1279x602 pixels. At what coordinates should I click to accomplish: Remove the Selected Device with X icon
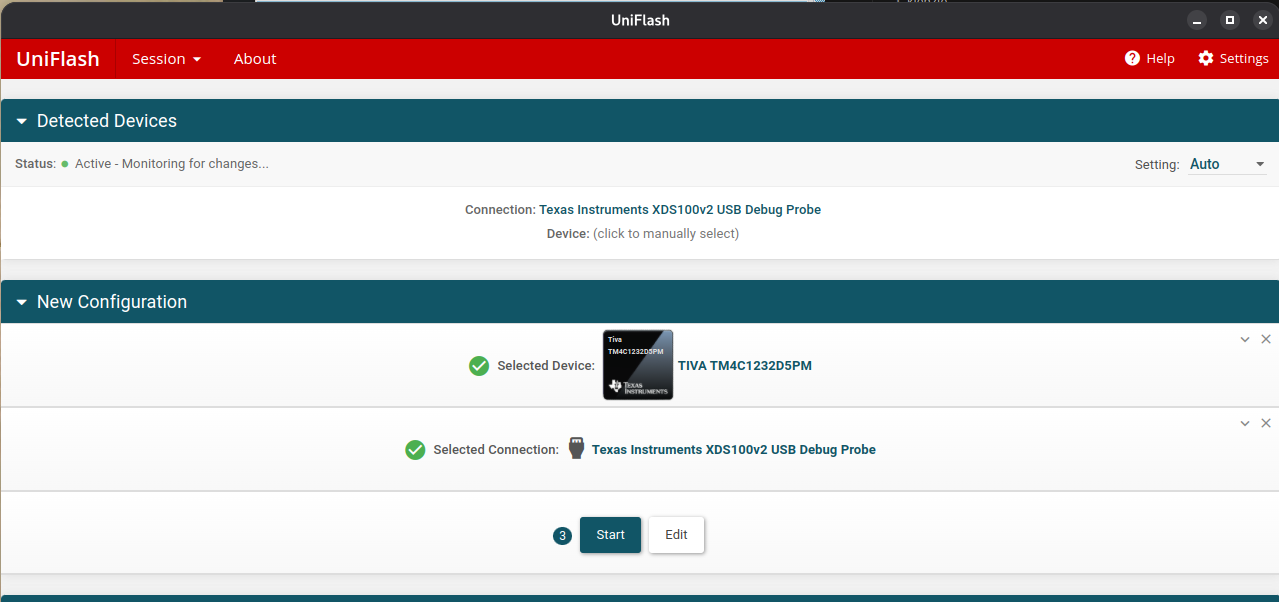(1266, 339)
